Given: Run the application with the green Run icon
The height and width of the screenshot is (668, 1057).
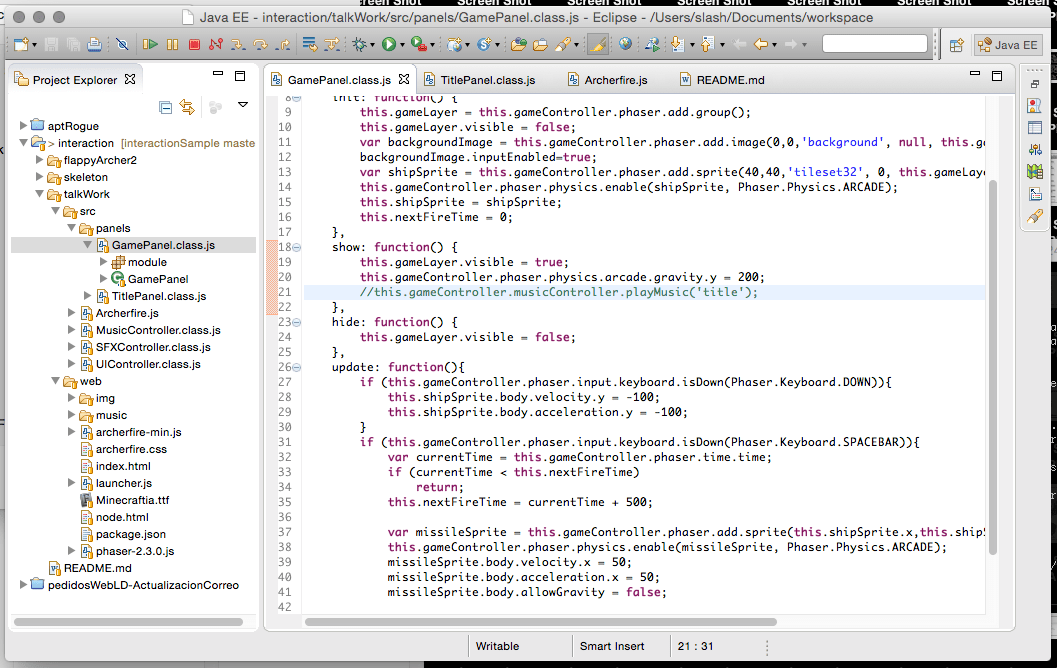Looking at the screenshot, I should coord(387,43).
